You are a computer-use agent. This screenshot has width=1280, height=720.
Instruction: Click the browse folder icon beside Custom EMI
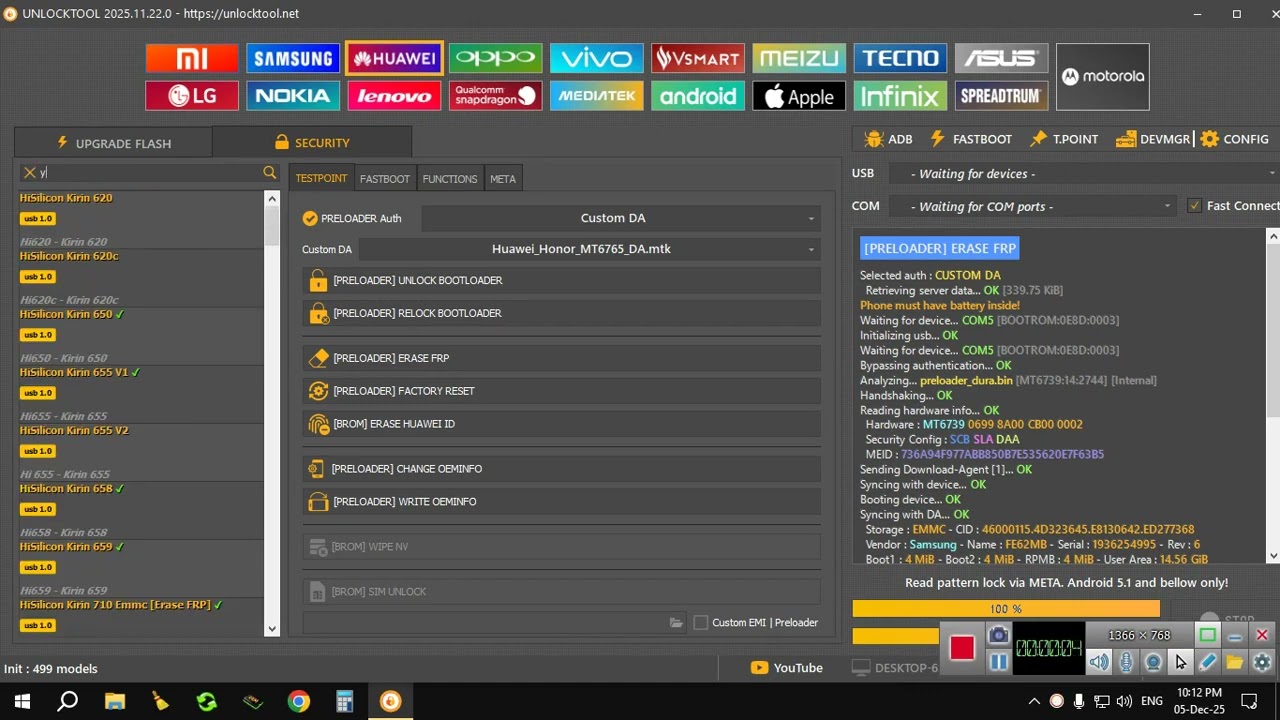coord(677,622)
